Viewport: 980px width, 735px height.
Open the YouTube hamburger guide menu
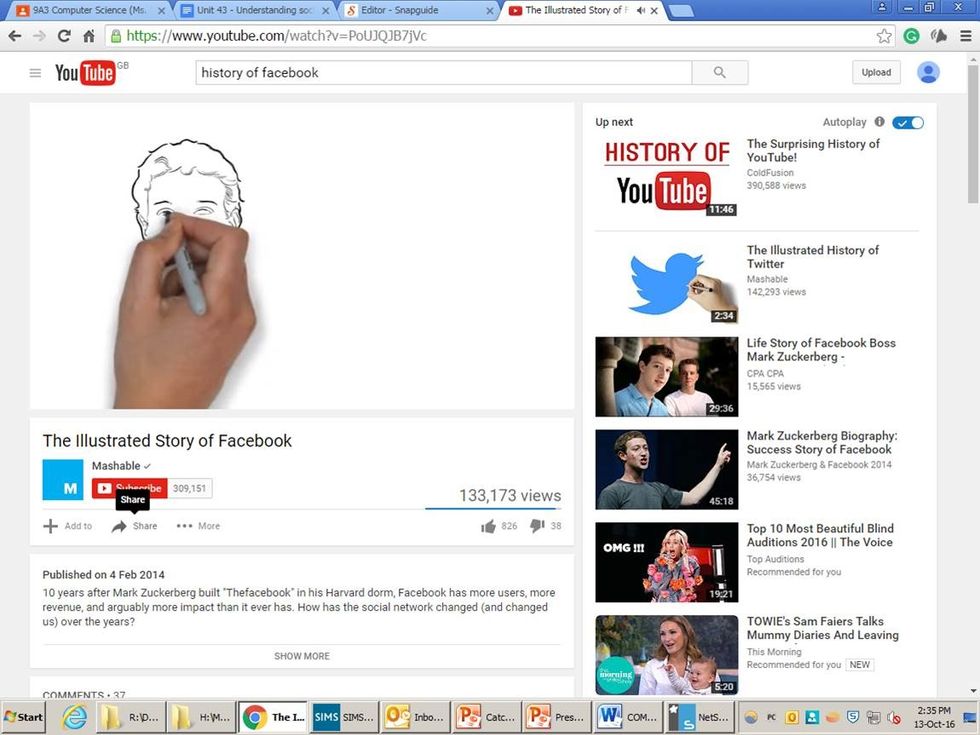coord(35,73)
